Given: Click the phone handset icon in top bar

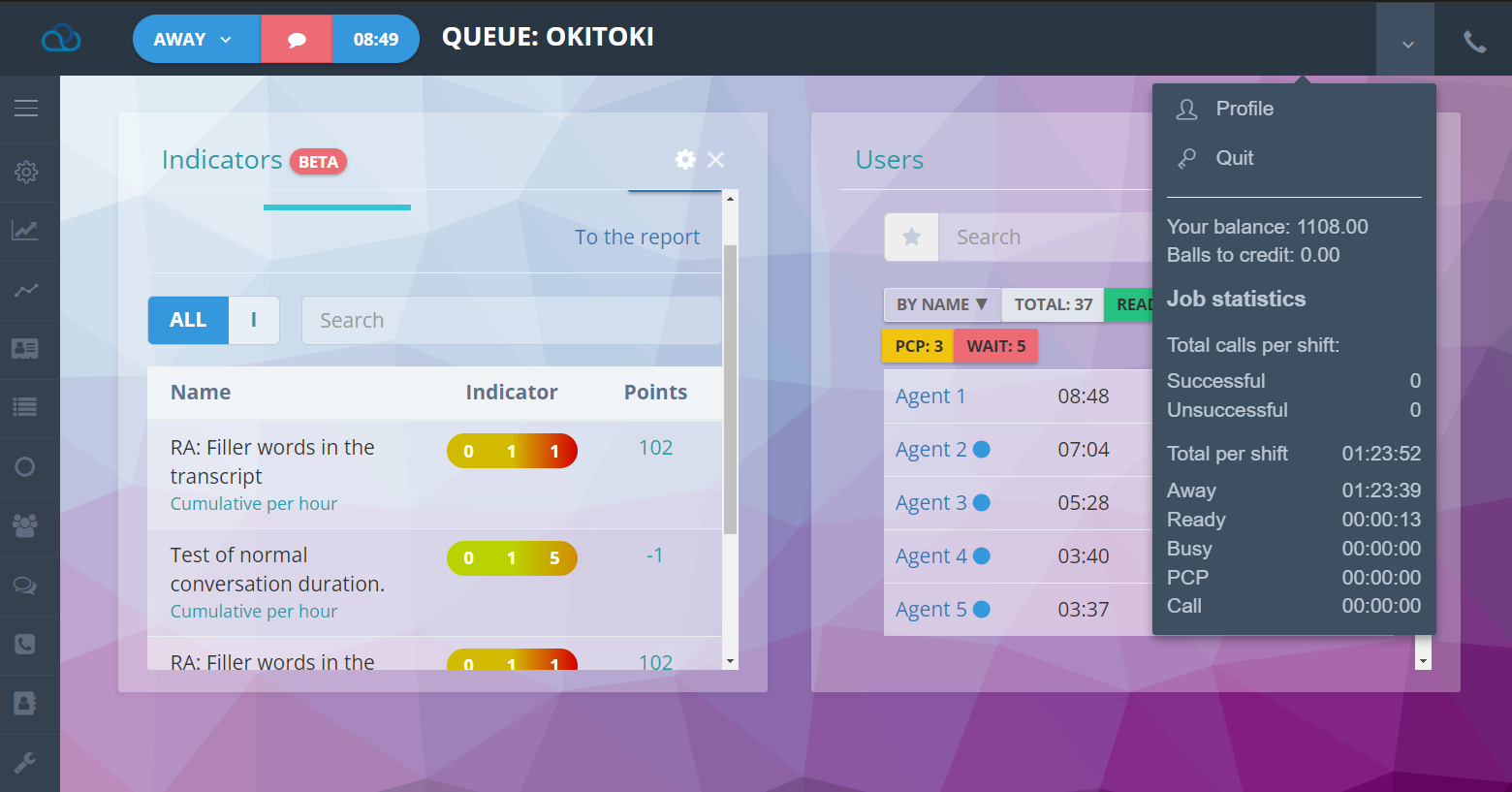Looking at the screenshot, I should click(1474, 41).
